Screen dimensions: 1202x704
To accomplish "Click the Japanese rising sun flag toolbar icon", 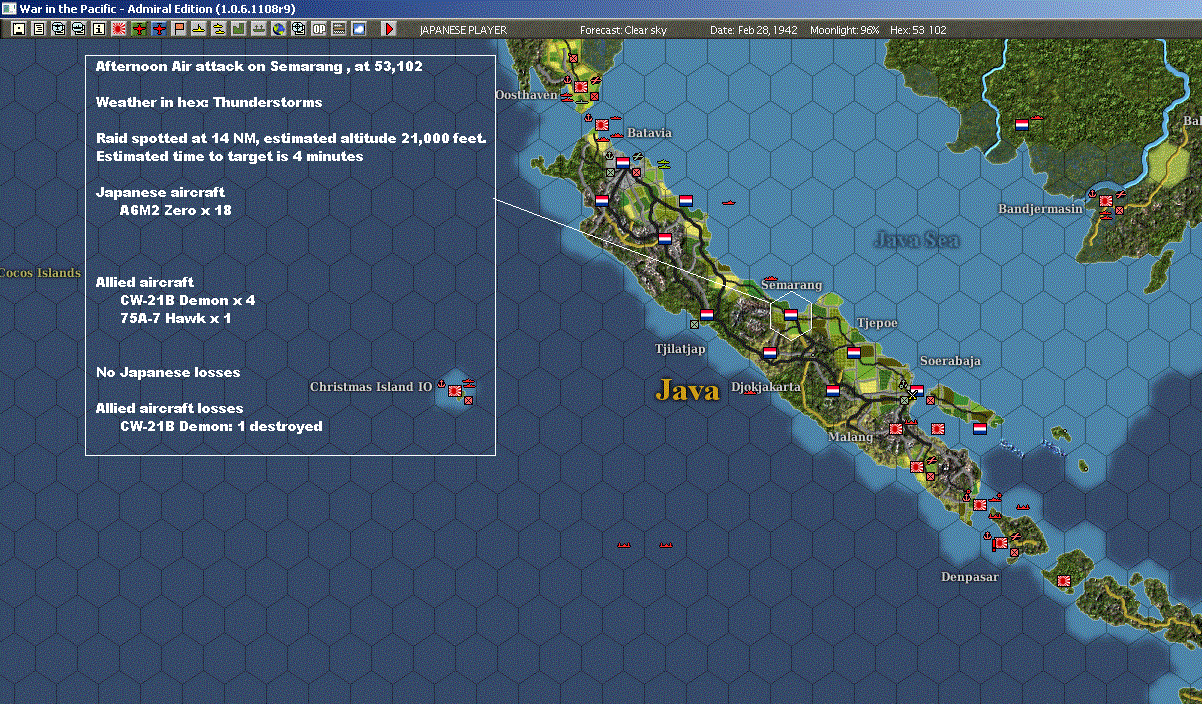I will (x=119, y=29).
